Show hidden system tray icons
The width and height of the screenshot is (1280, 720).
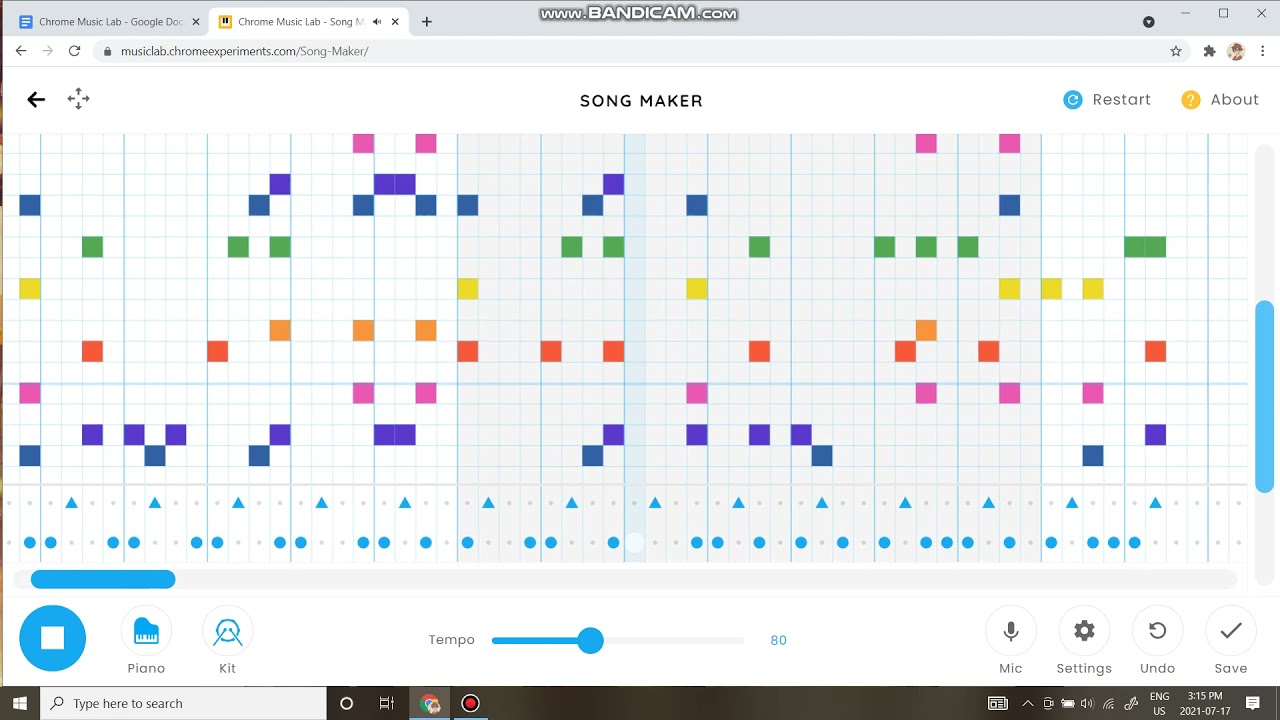tap(1027, 703)
